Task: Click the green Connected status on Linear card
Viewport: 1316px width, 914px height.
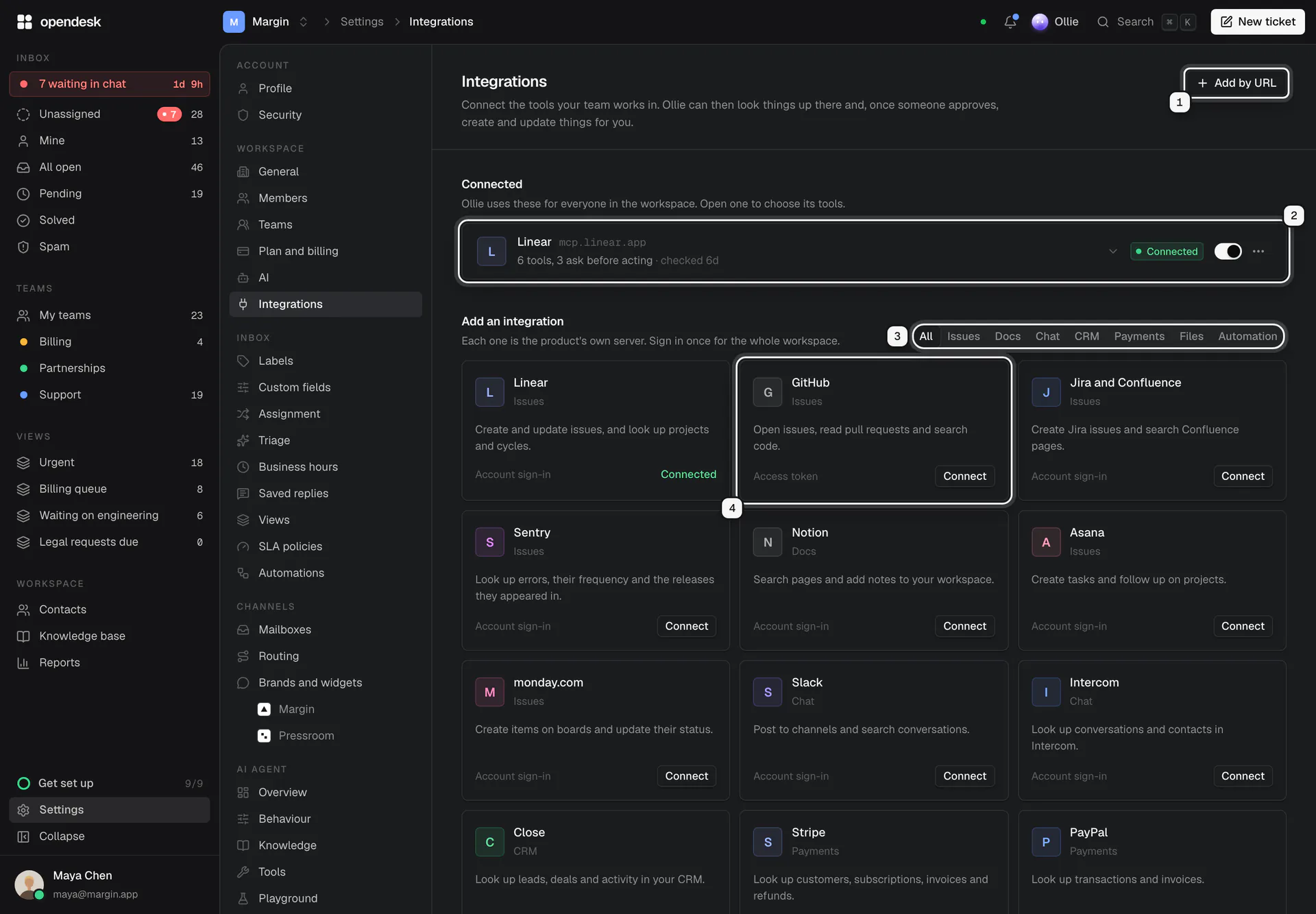Action: (688, 474)
